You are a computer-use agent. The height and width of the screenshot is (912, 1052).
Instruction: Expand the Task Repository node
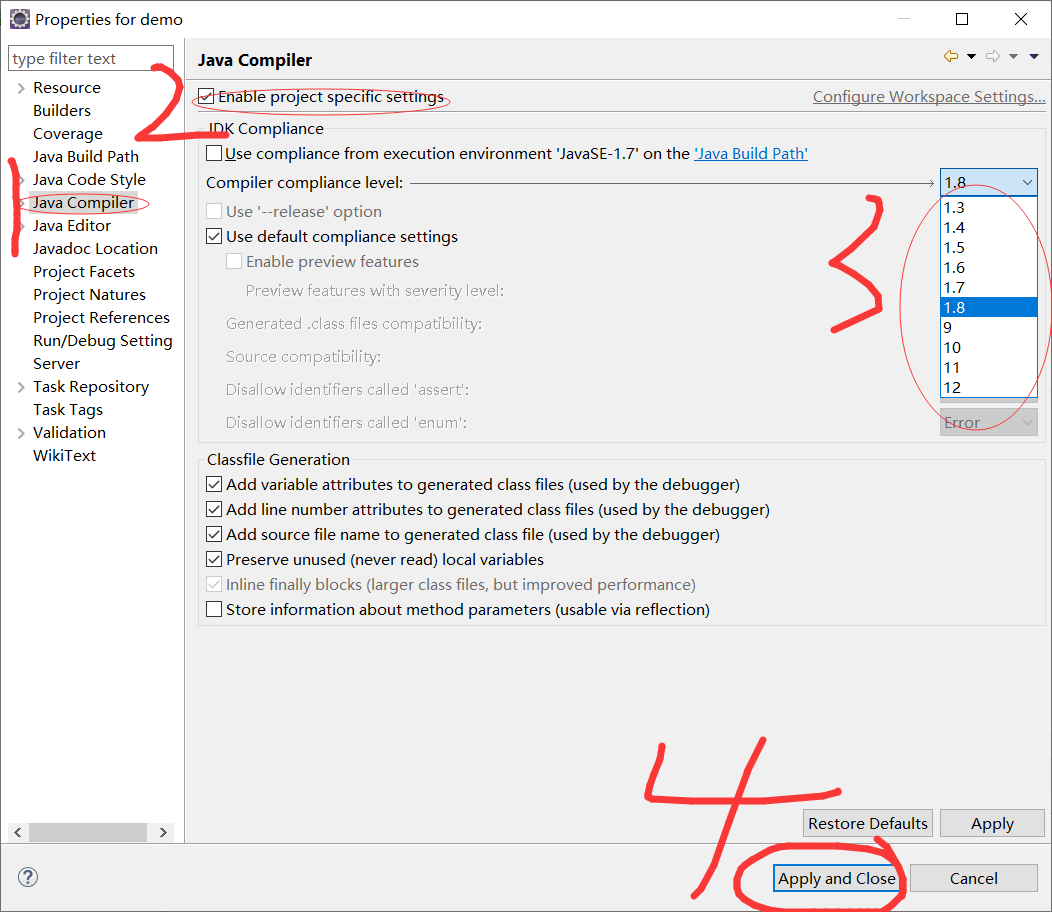click(21, 387)
